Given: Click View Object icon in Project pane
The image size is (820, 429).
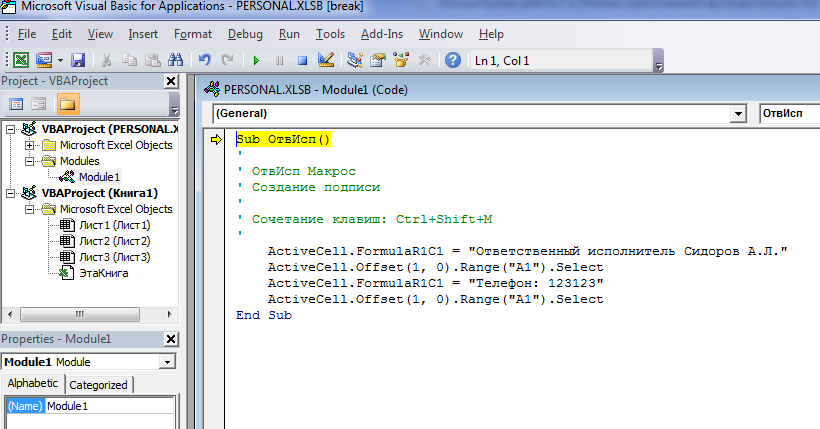Looking at the screenshot, I should pyautogui.click(x=39, y=104).
